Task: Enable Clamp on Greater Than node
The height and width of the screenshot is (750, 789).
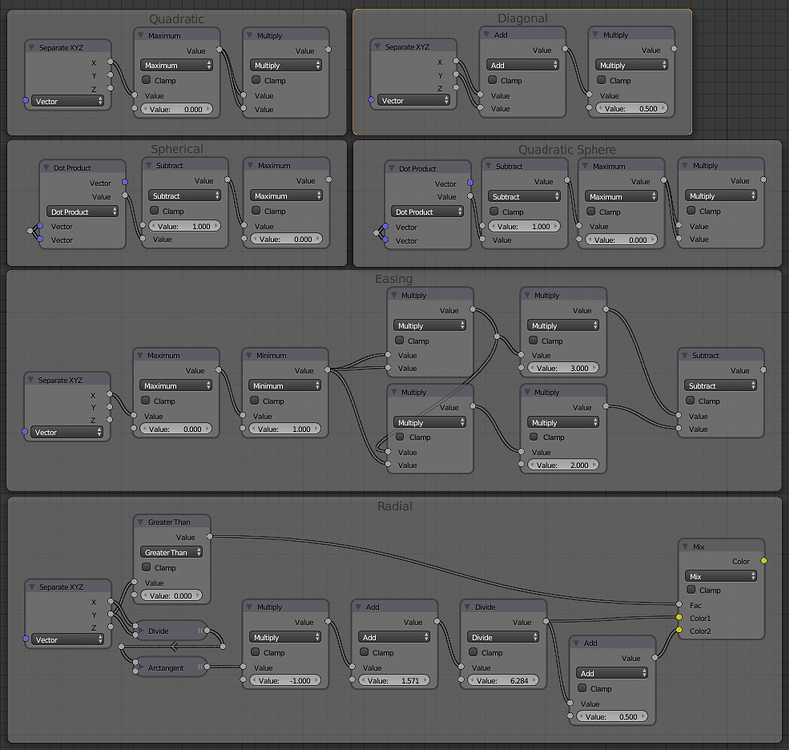Action: pyautogui.click(x=146, y=567)
